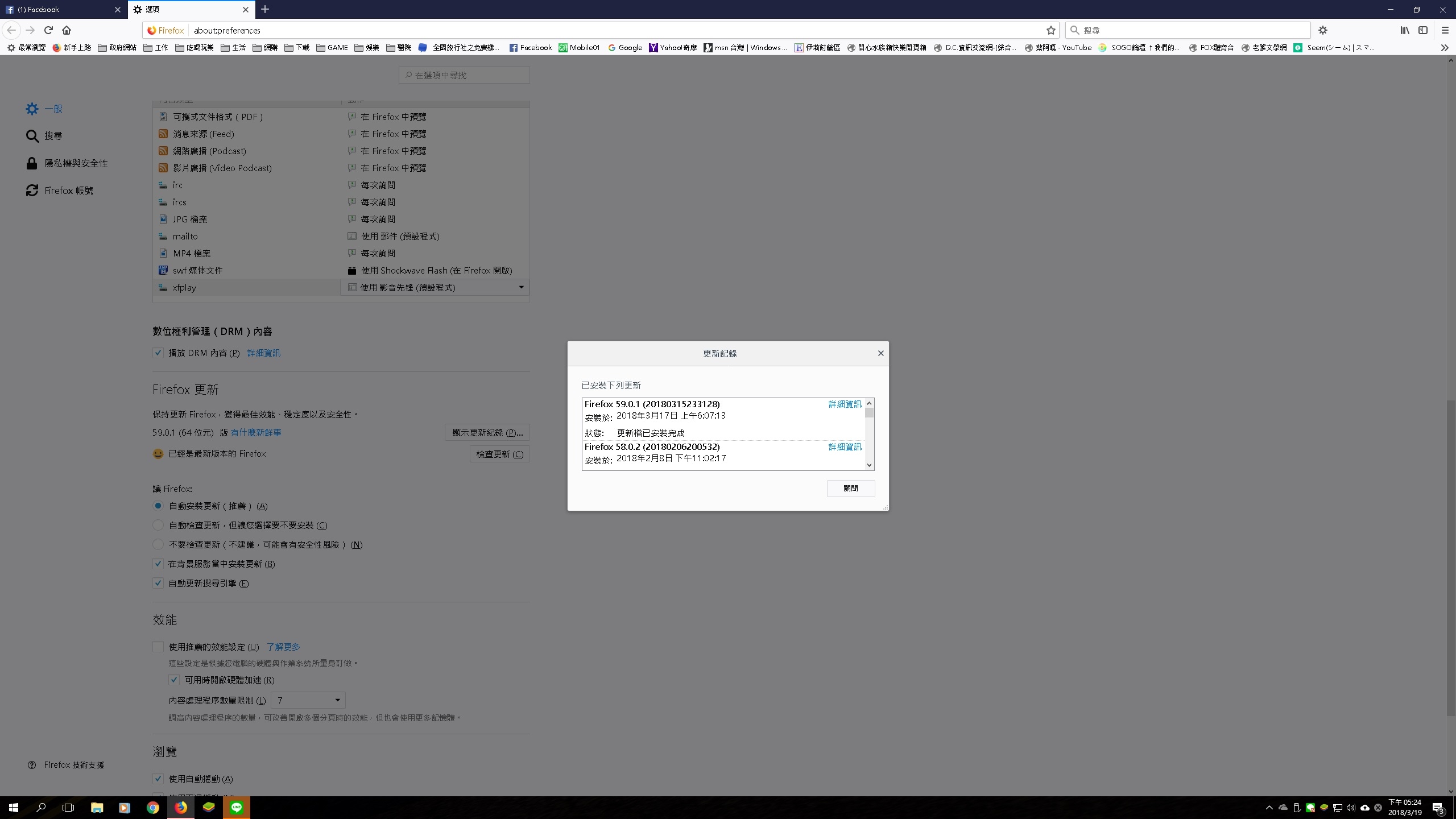Open File Explorer from taskbar
This screenshot has height=819, width=1456.
point(97,808)
